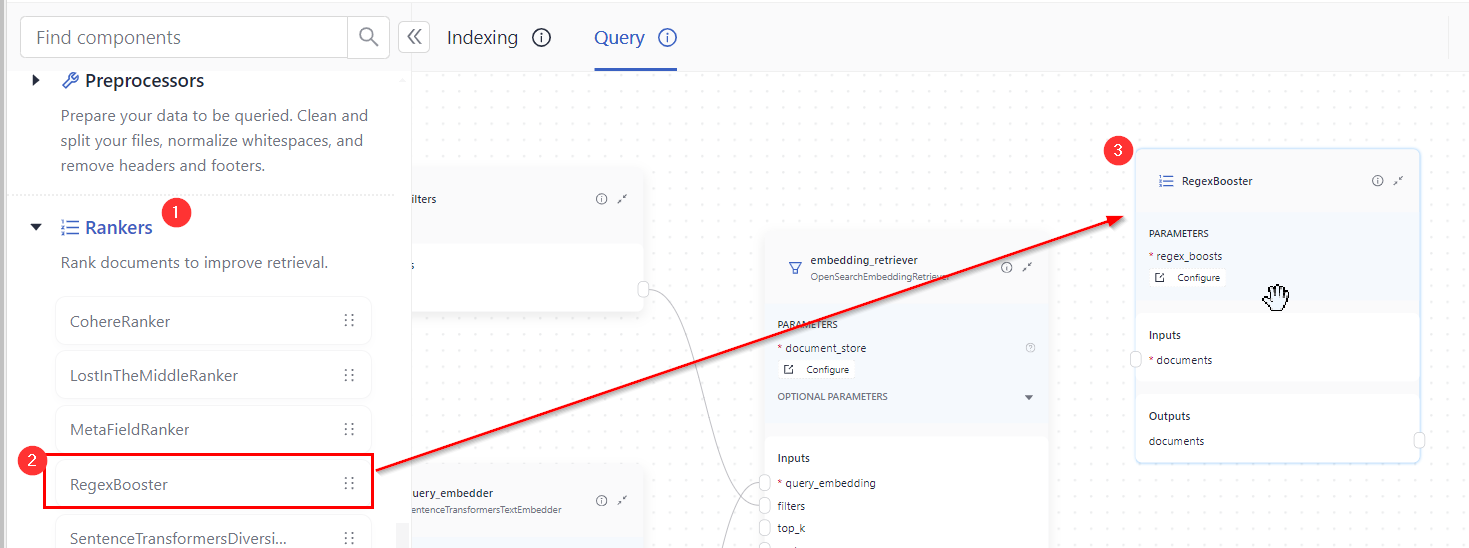
Task: Click the Rankers category heading
Action: point(119,228)
